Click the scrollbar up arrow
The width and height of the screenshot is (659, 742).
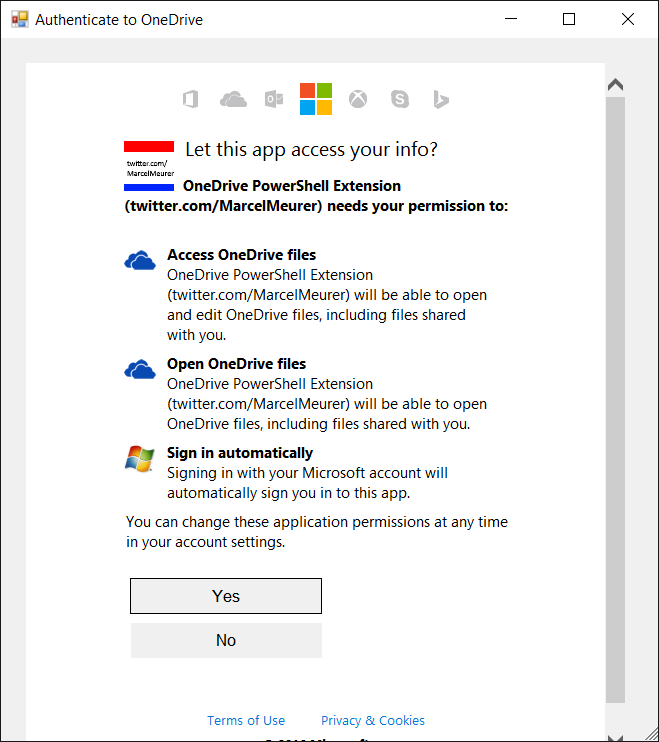[x=615, y=85]
